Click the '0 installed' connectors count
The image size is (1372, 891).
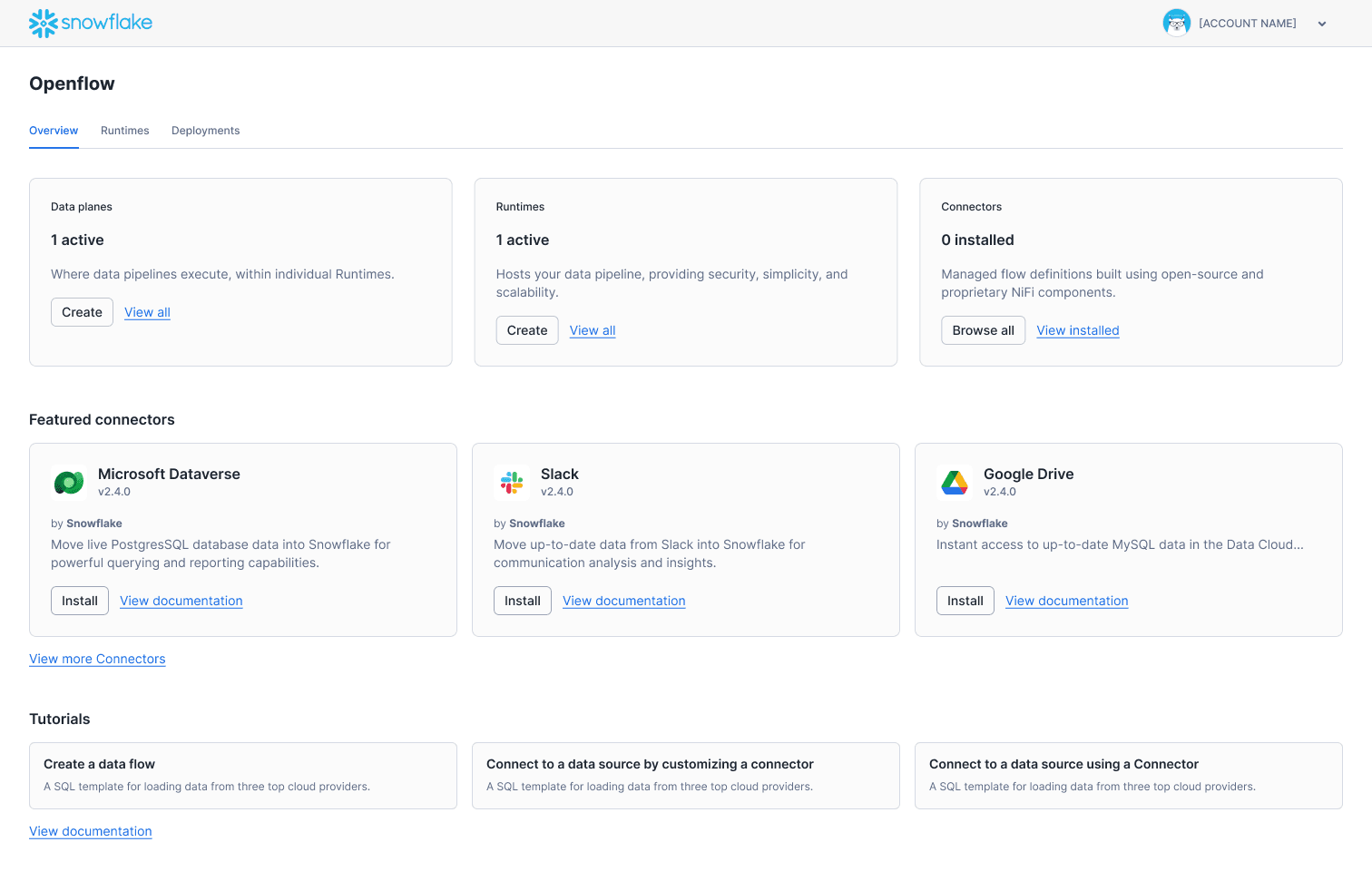977,240
